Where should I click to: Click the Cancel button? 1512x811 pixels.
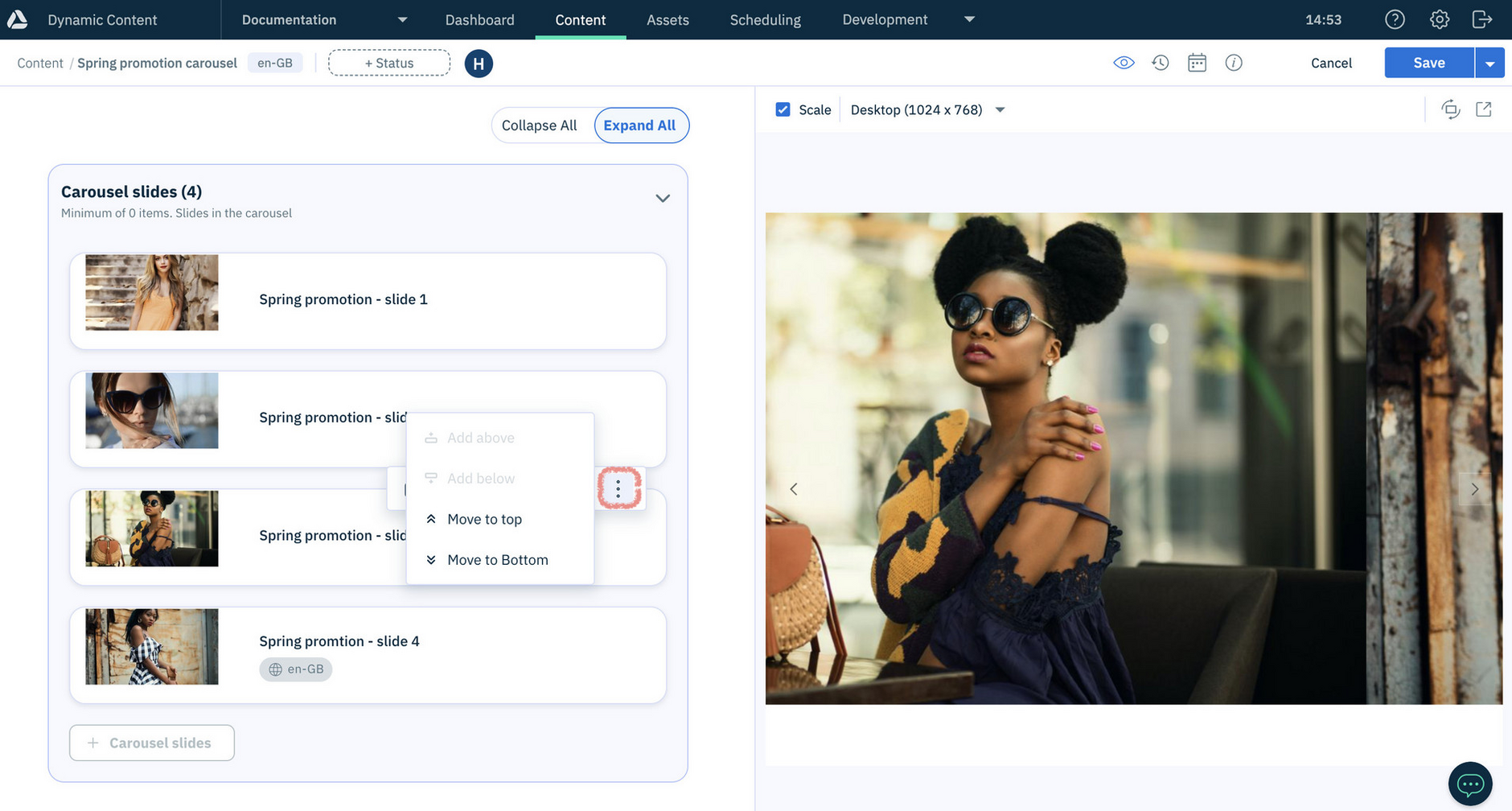(x=1331, y=63)
